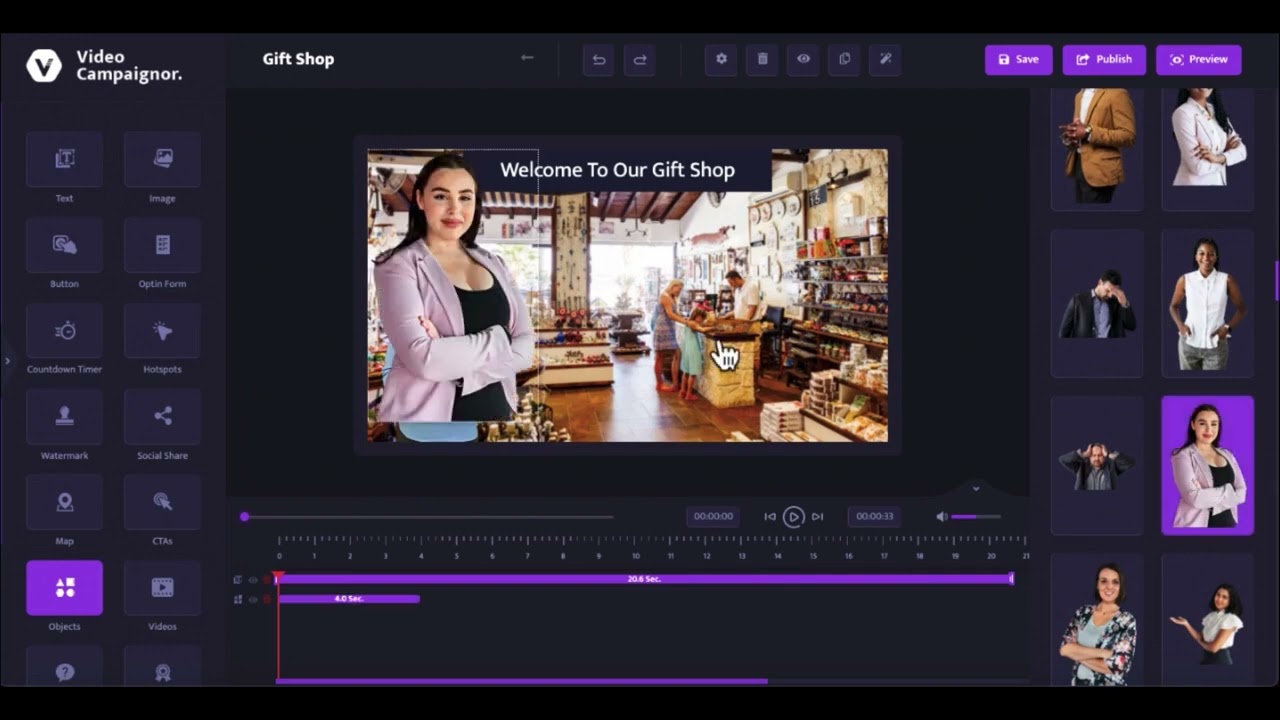Publish the video campaign
The width and height of the screenshot is (1280, 720).
[1104, 59]
